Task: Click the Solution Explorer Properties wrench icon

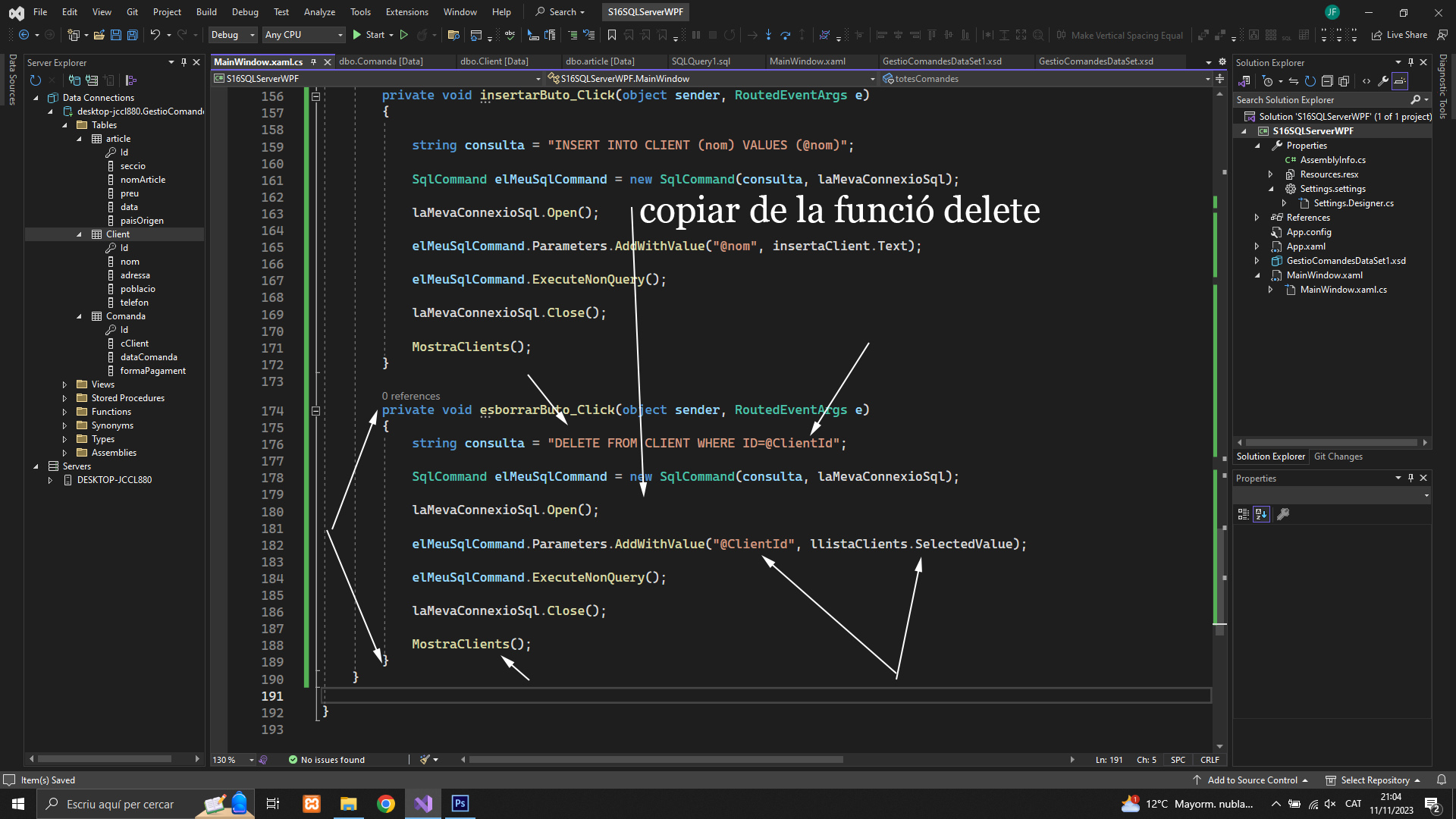Action: click(x=1383, y=81)
